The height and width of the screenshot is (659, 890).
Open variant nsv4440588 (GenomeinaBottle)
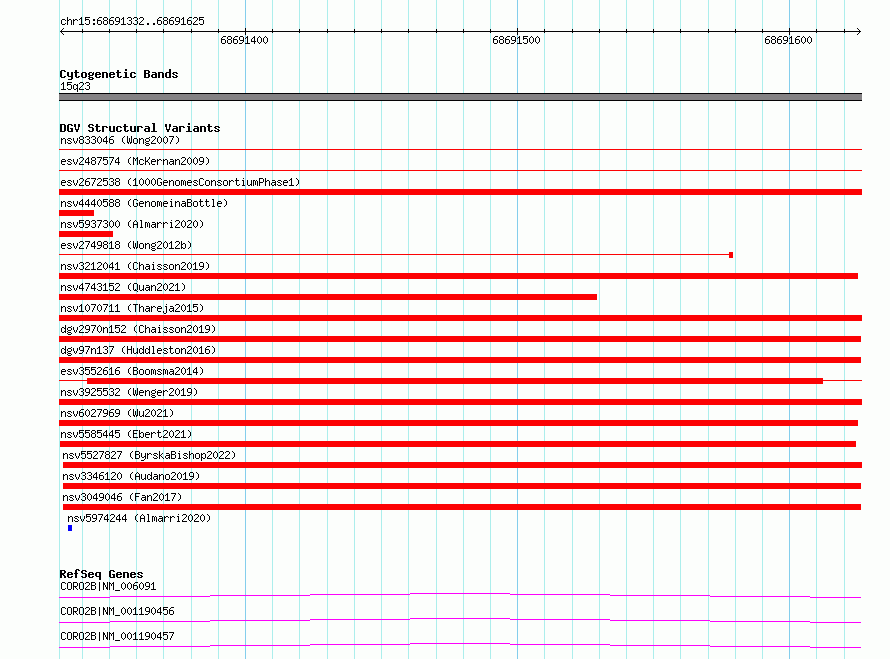pos(144,203)
